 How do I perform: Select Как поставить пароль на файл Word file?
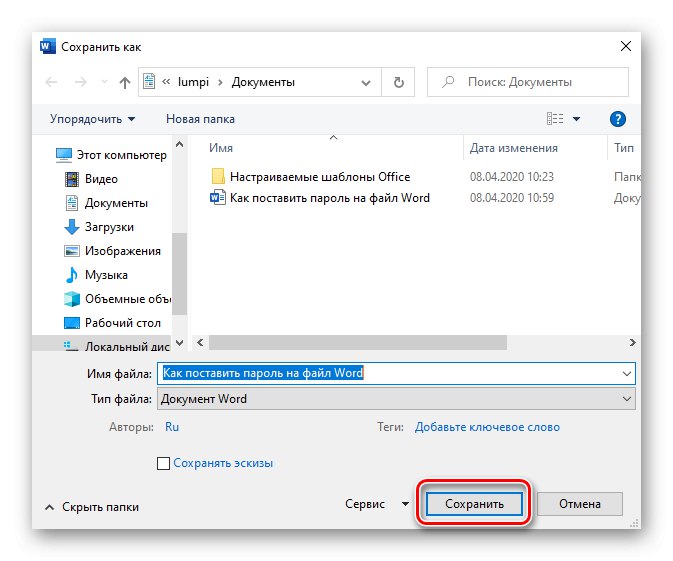click(320, 198)
